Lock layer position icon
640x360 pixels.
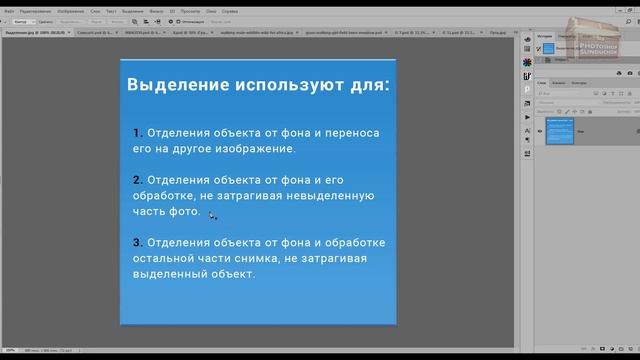coord(575,111)
